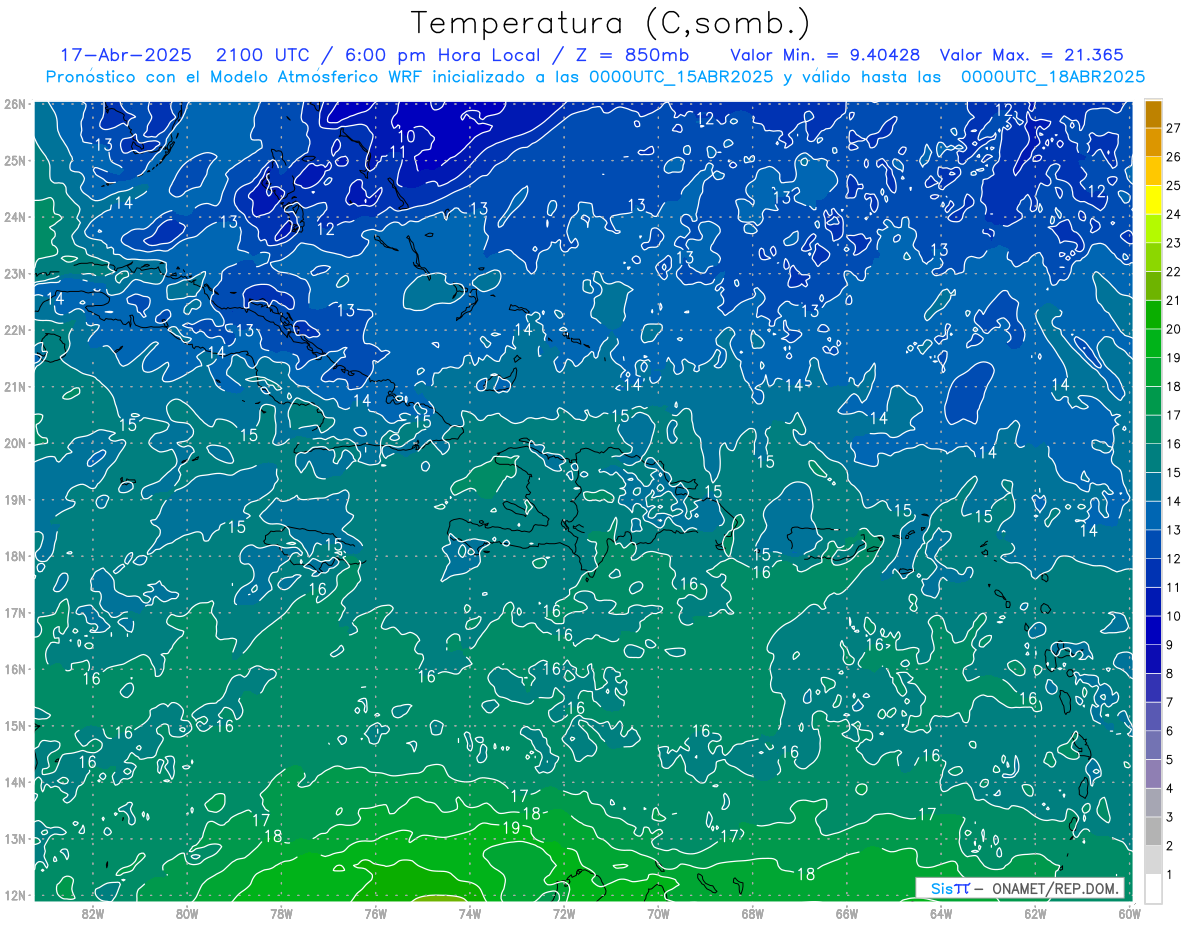Click the '12N' latitude axis label
Image resolution: width=1200 pixels, height=927 pixels.
tap(14, 895)
